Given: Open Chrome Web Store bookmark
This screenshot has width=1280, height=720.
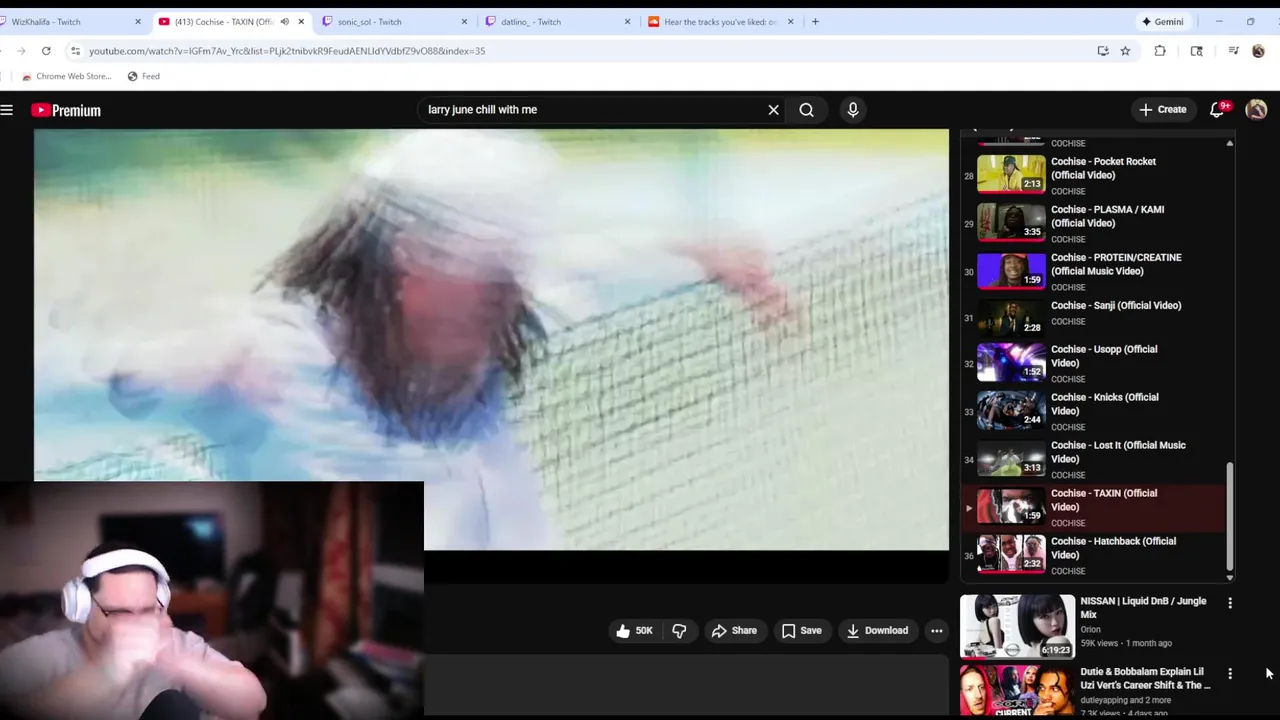Looking at the screenshot, I should pyautogui.click(x=66, y=76).
